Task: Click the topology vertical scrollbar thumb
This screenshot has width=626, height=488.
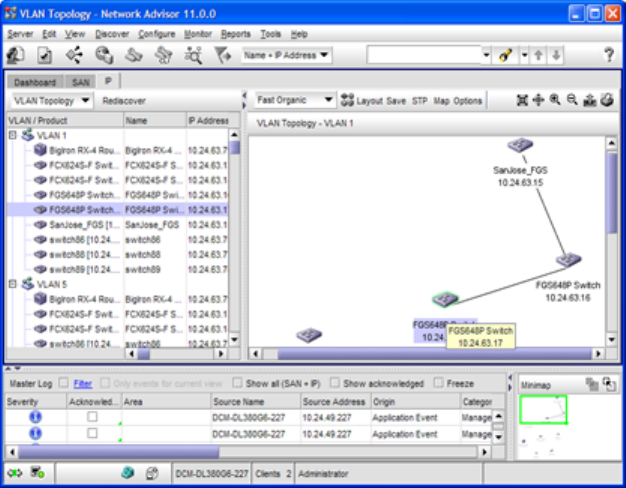Action: pyautogui.click(x=611, y=193)
